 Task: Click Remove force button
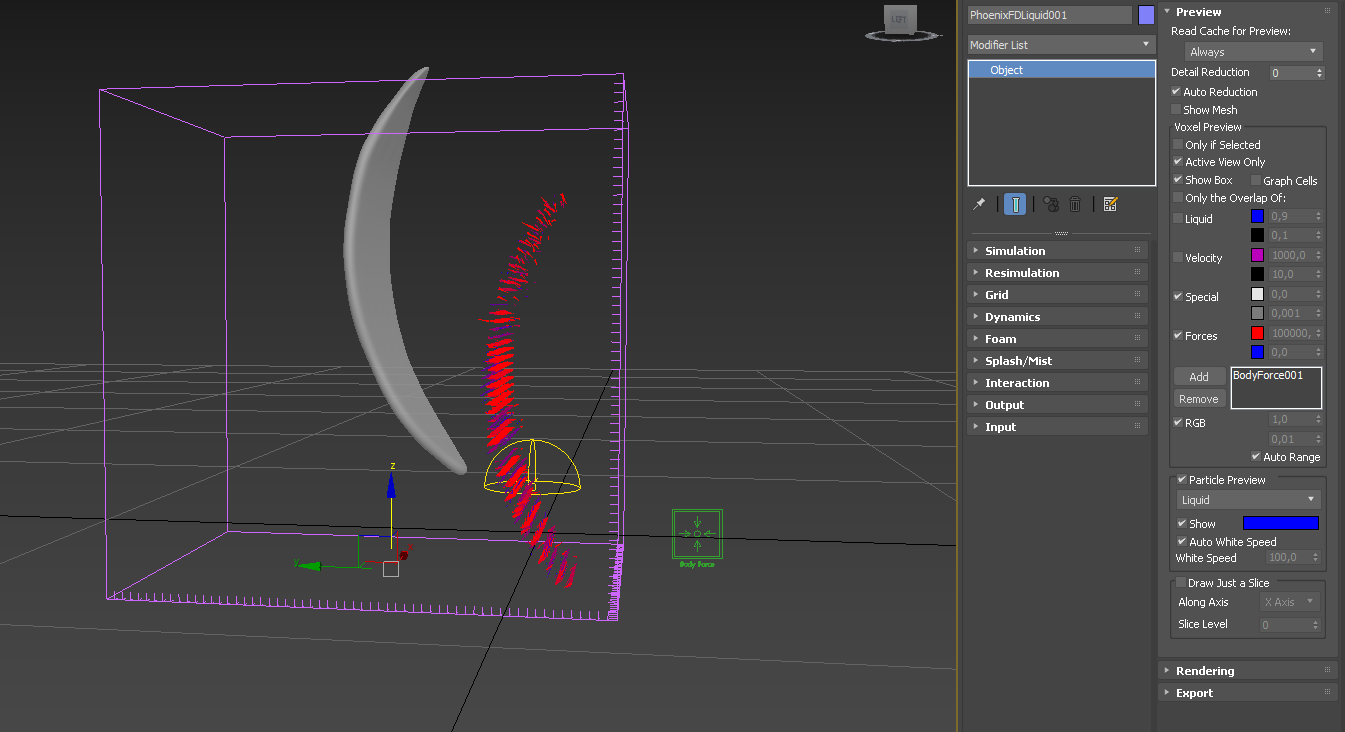coord(1199,399)
